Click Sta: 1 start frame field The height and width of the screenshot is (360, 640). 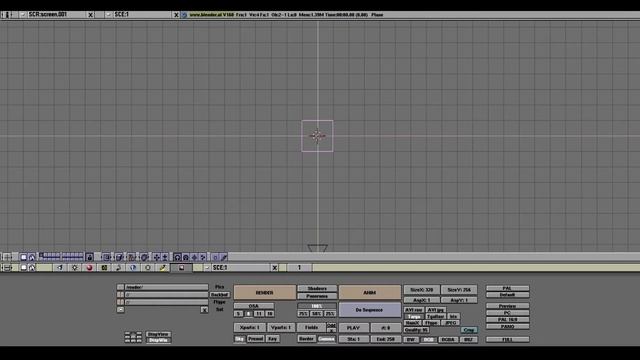354,339
